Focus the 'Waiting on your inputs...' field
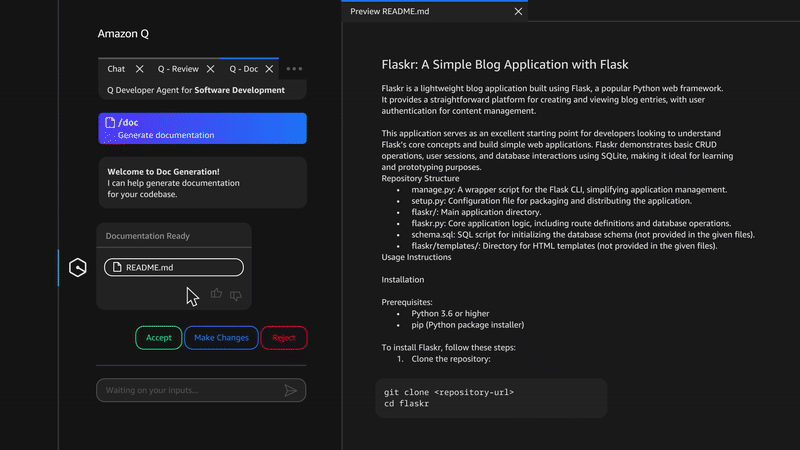This screenshot has height=450, width=800. (x=201, y=390)
